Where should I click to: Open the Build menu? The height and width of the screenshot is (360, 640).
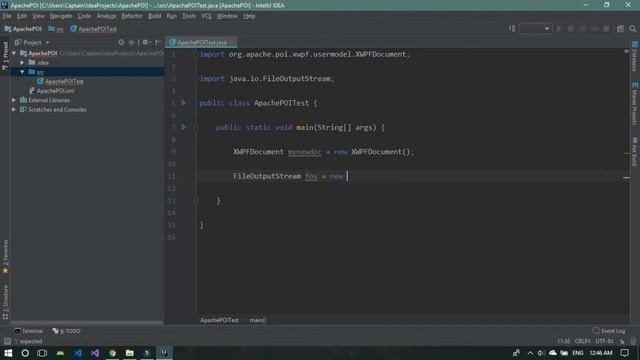154,16
